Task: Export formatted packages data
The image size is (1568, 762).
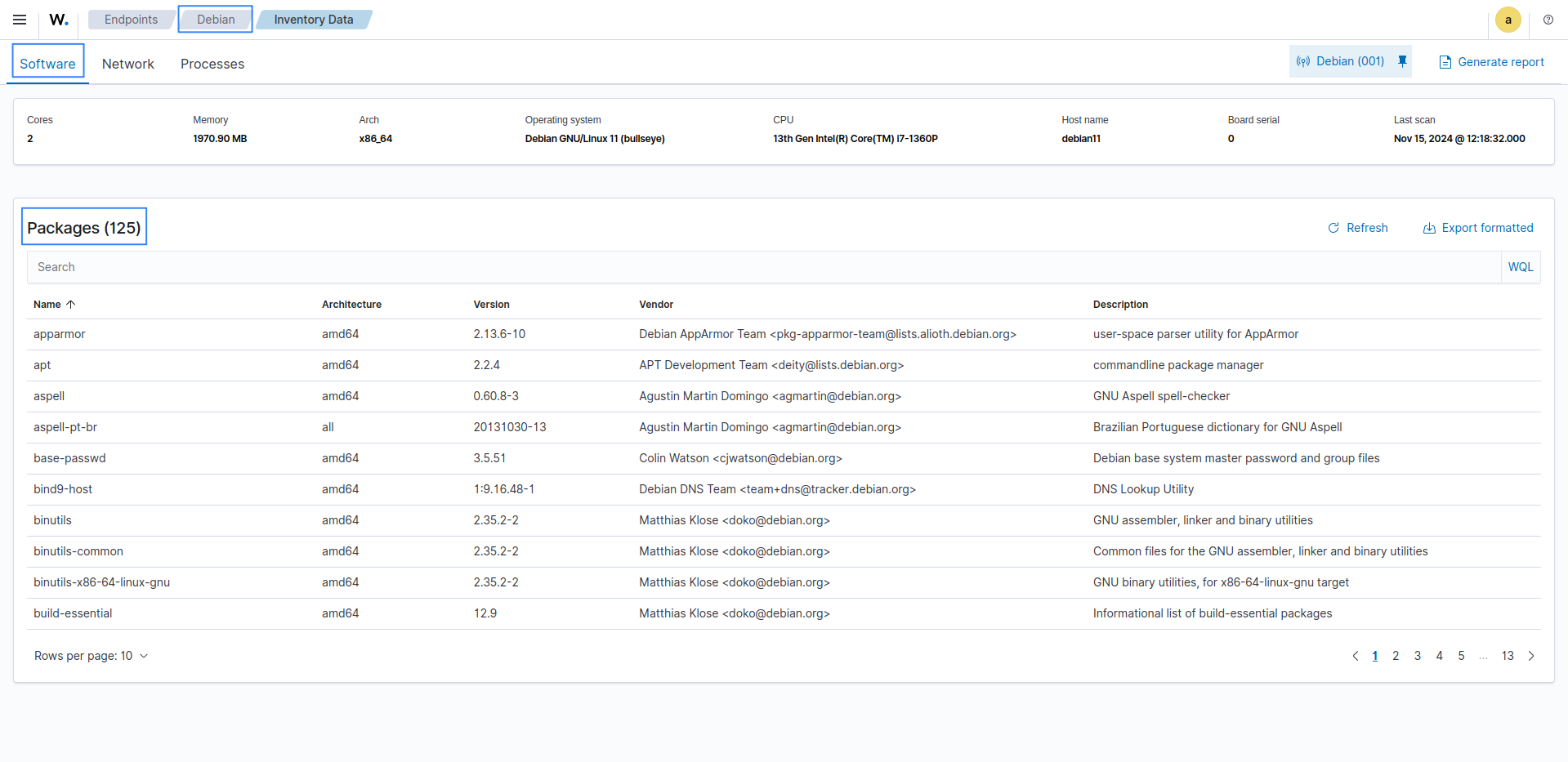Action: pos(1478,228)
